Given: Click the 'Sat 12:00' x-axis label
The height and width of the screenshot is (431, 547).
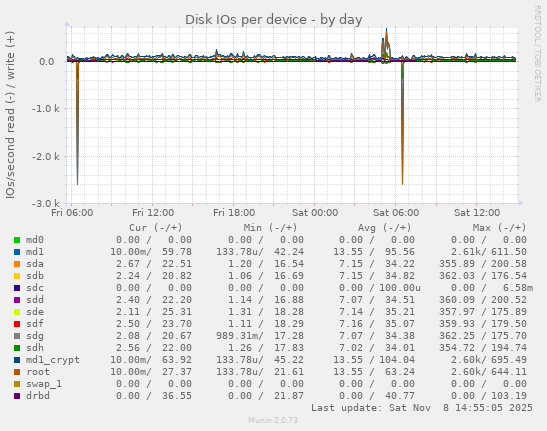Looking at the screenshot, I should 477,213.
